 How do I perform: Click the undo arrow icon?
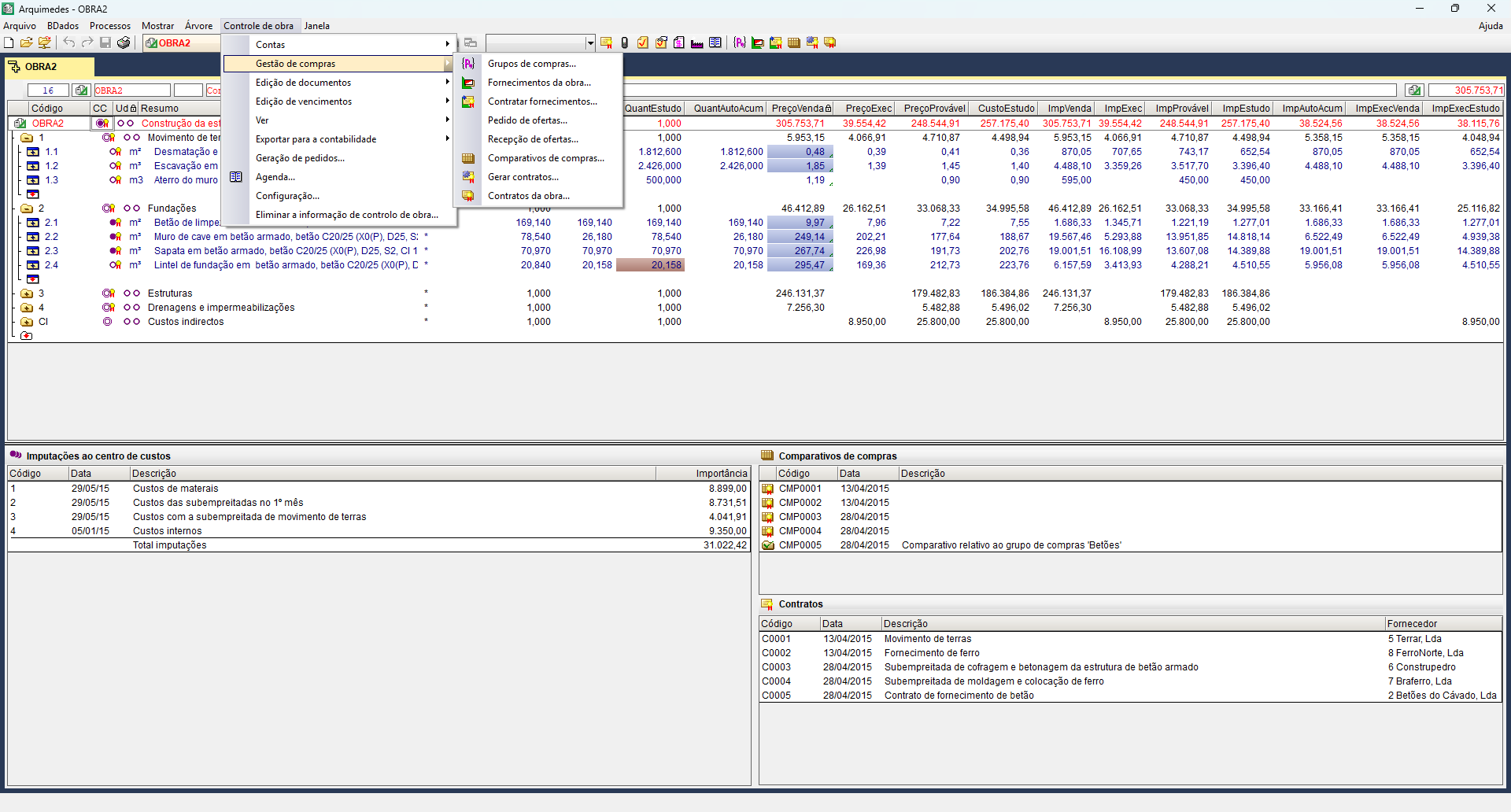69,43
